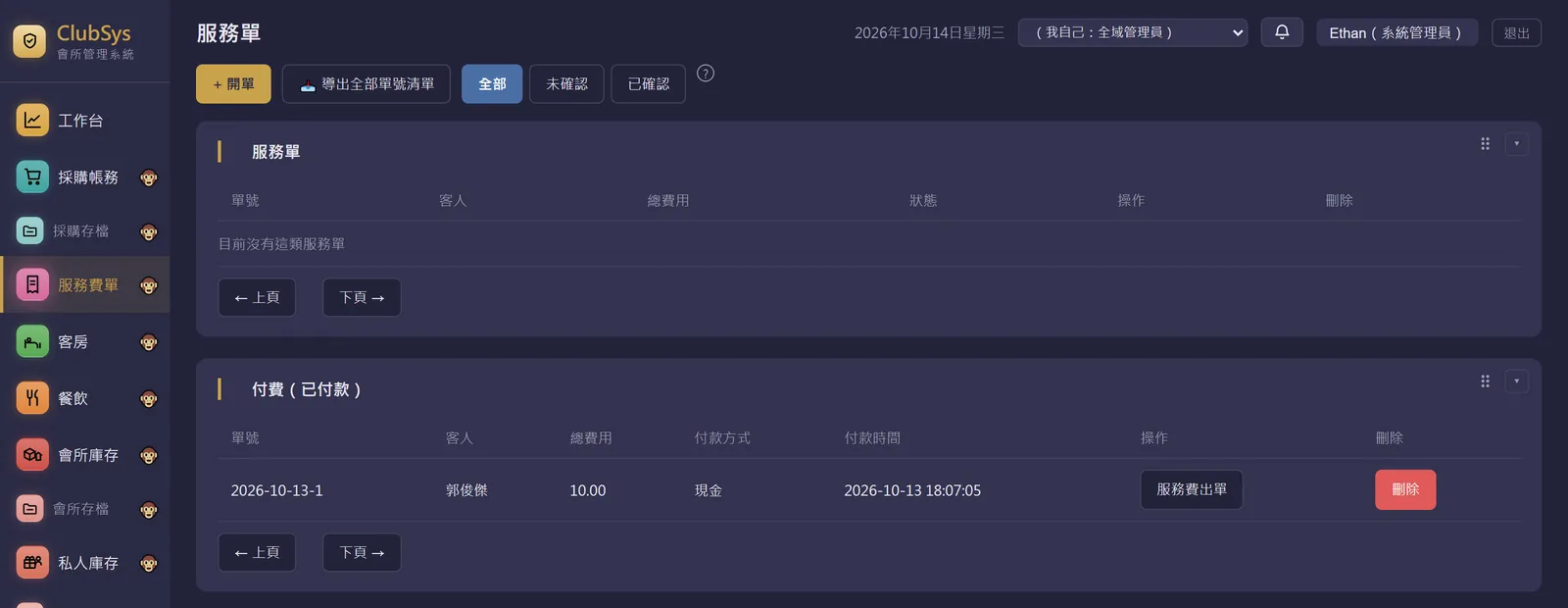Collapse the 服務單 panel with its arrow
The image size is (1568, 608).
coord(1517,144)
